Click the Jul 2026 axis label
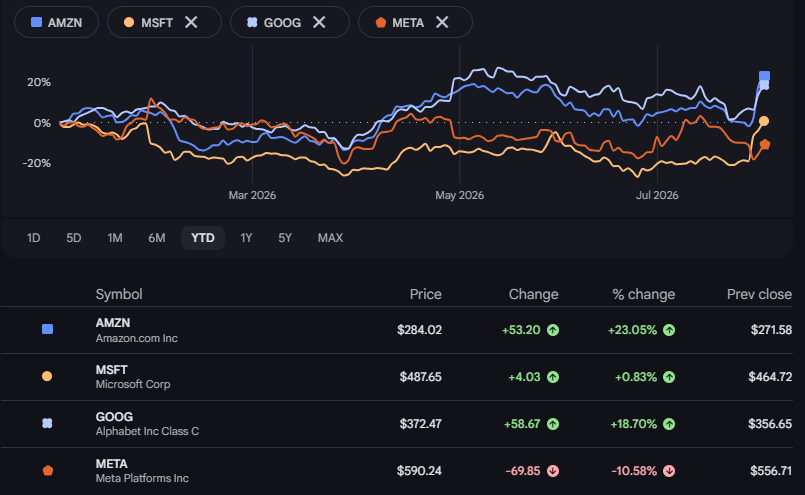Screen dimensions: 805x495 point(657,195)
